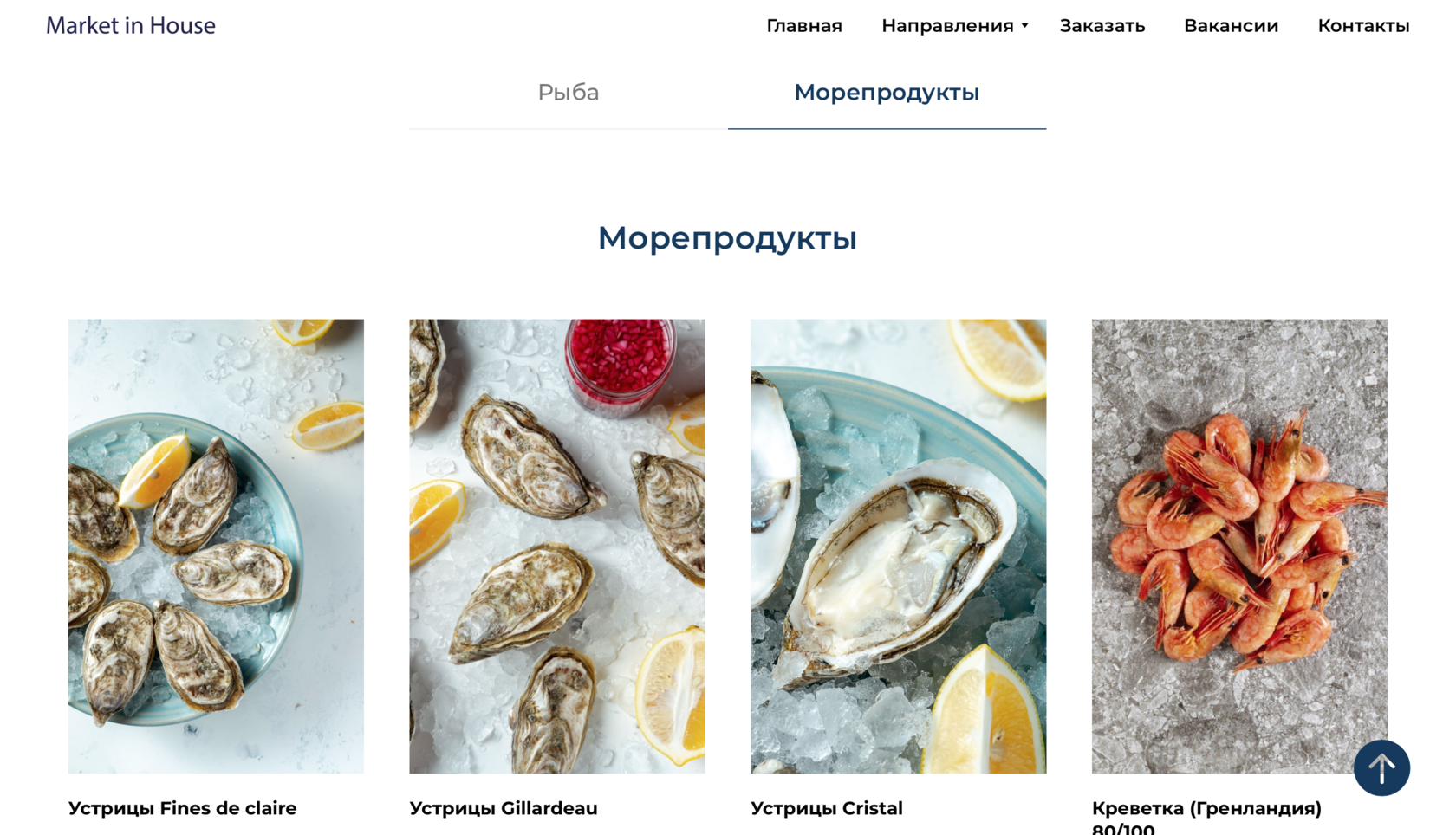Open the Заказать page link

click(x=1102, y=26)
